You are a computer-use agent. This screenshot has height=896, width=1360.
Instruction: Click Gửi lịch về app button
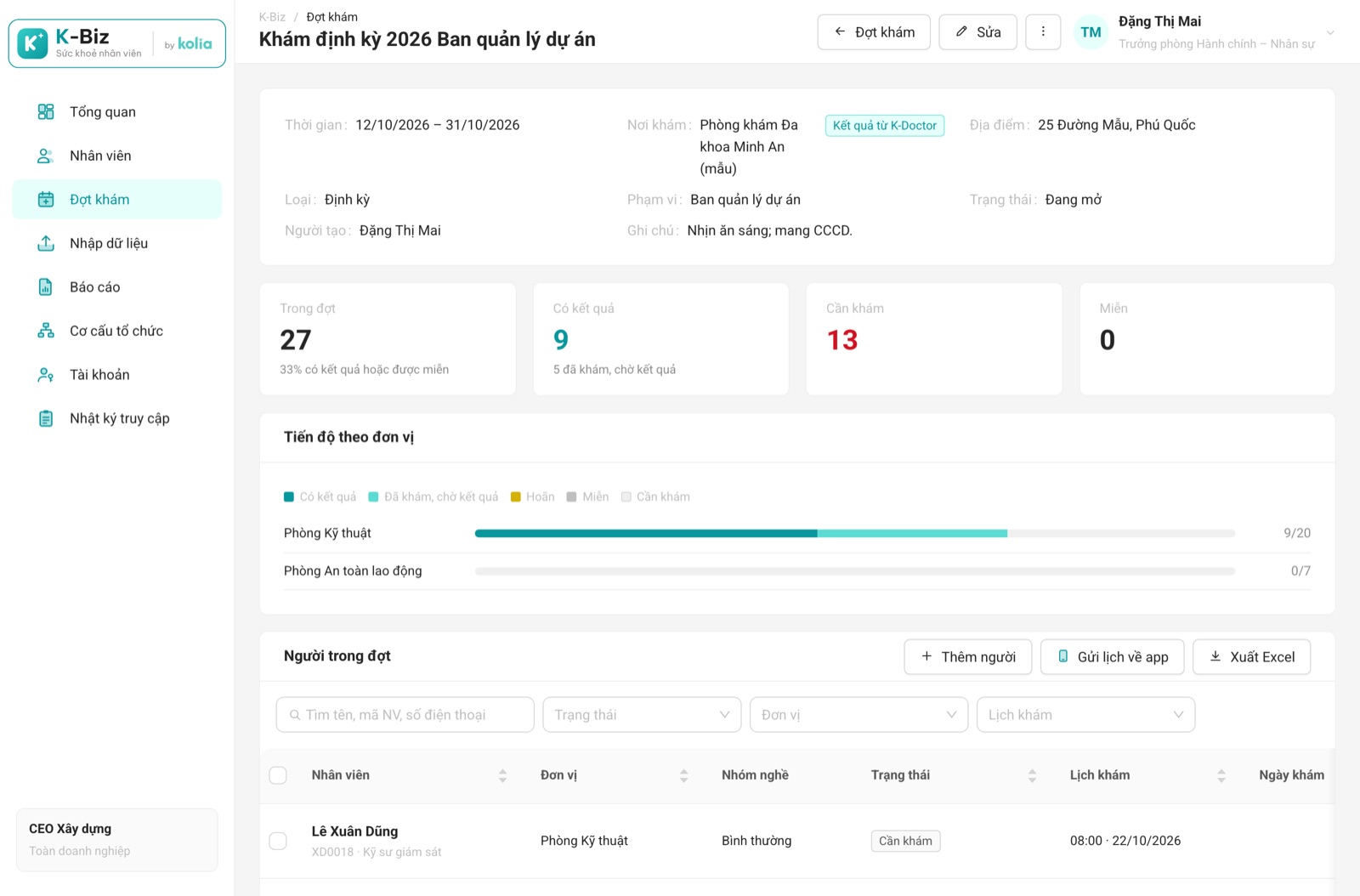tap(1112, 657)
